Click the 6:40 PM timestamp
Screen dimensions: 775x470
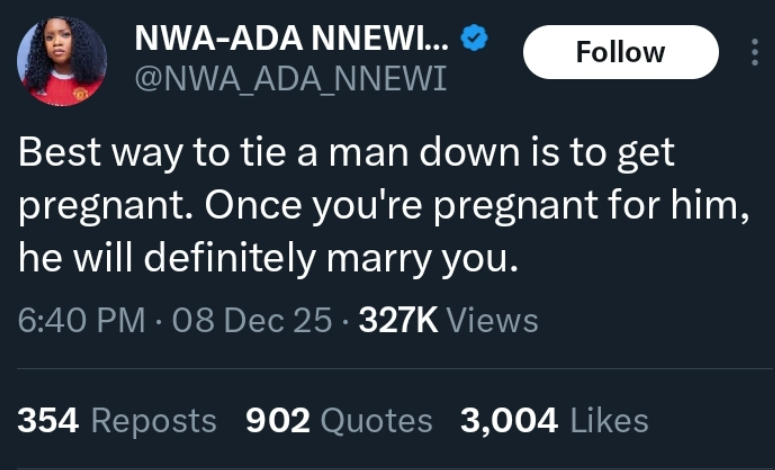pyautogui.click(x=82, y=320)
